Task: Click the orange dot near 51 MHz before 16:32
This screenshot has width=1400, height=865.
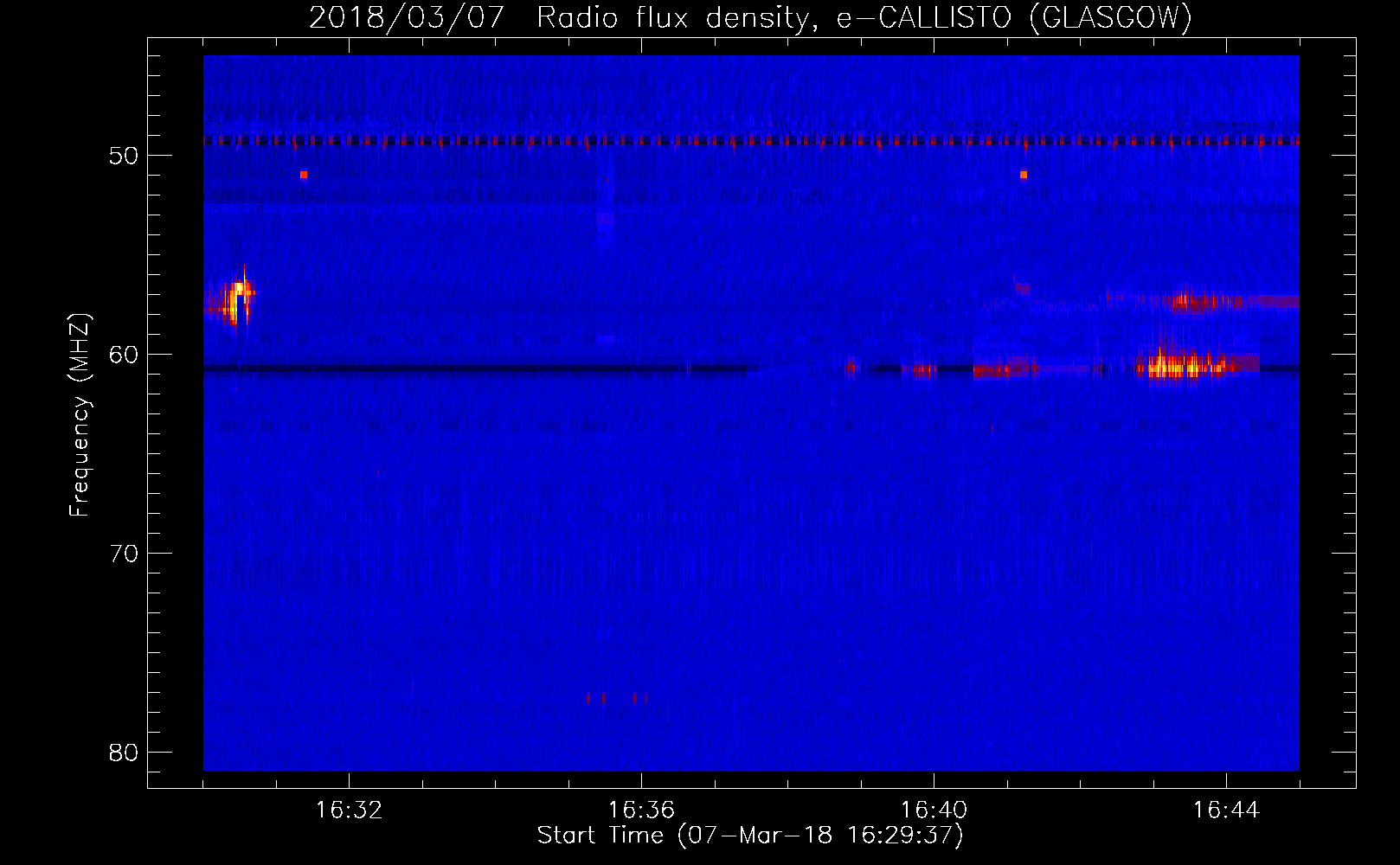Action: pos(304,175)
